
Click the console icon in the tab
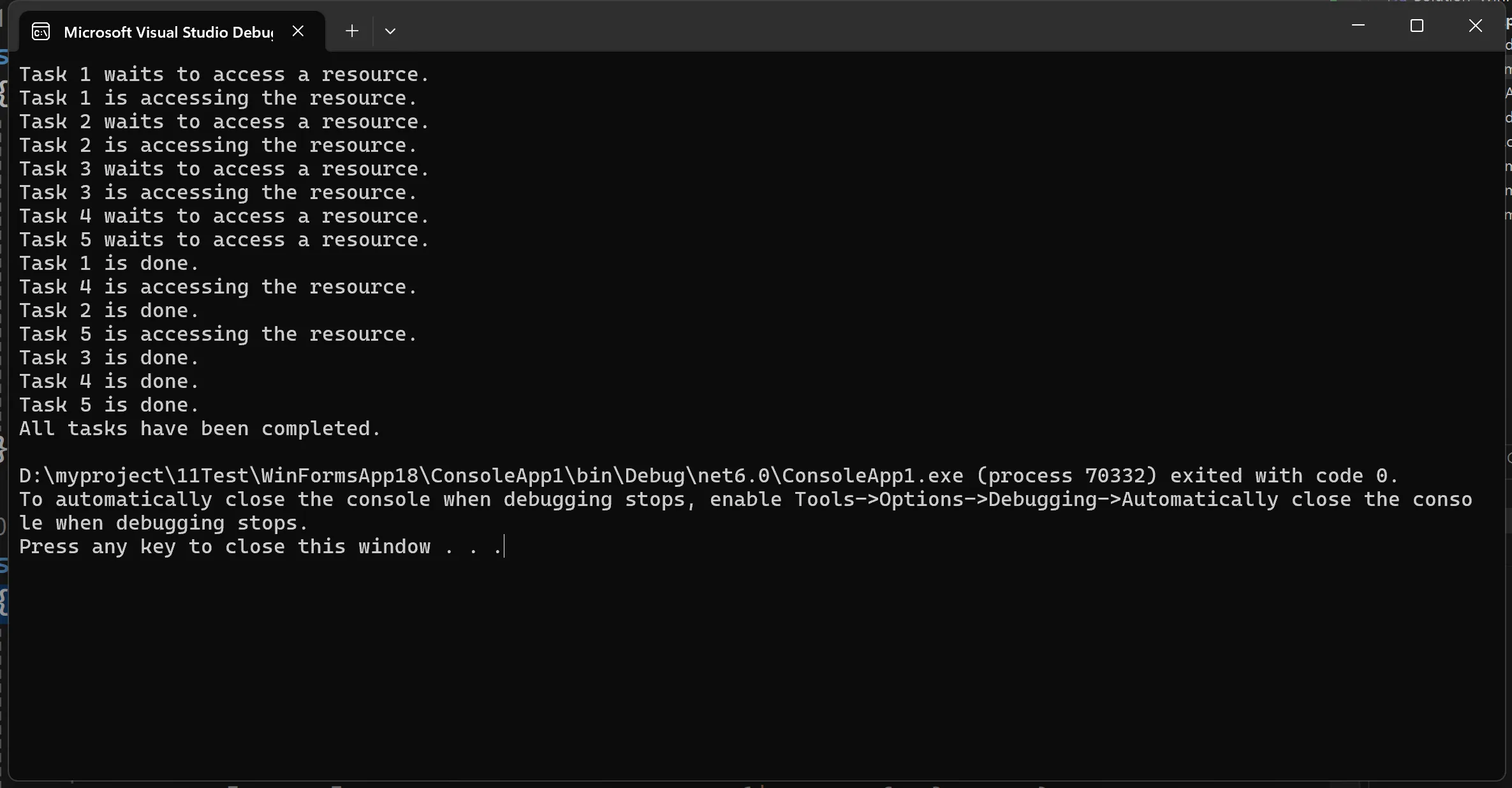[41, 31]
